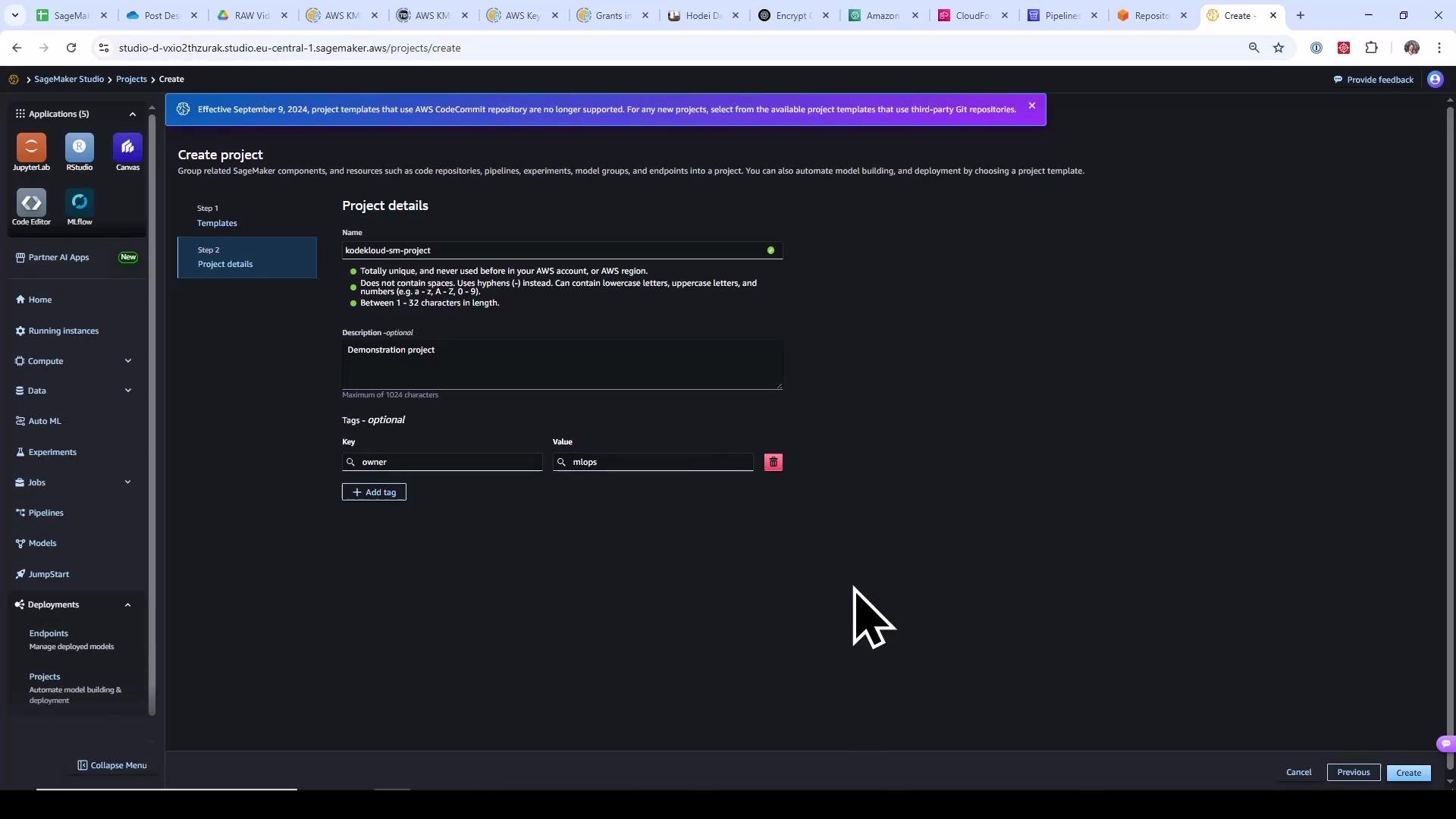Dismiss the CodeCommit notification banner
This screenshot has width=1456, height=819.
click(1032, 105)
